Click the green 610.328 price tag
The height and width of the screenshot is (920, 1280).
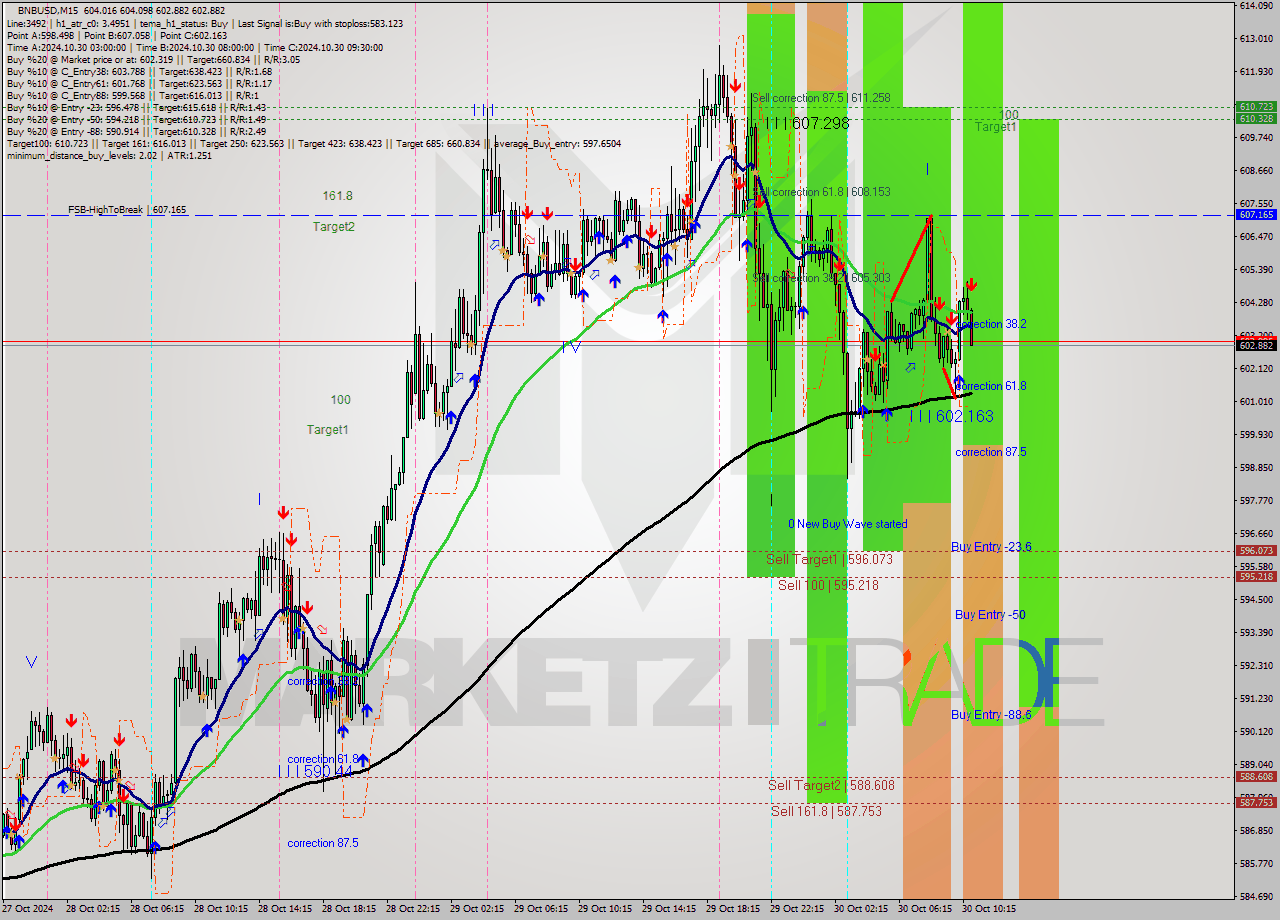(x=1256, y=118)
